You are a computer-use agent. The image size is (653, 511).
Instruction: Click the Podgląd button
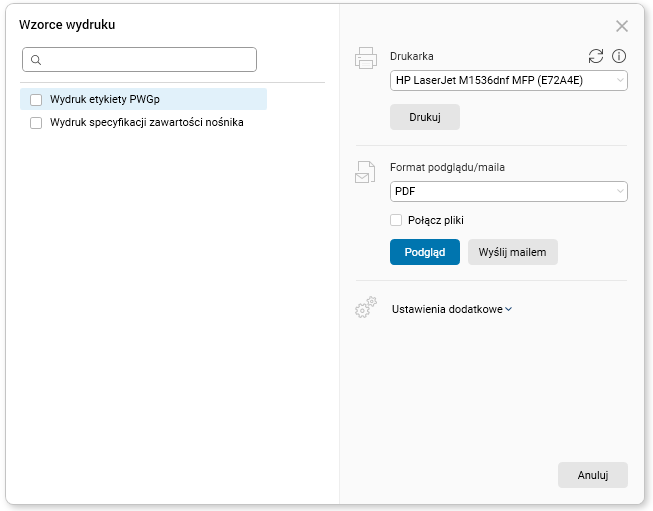pos(424,252)
